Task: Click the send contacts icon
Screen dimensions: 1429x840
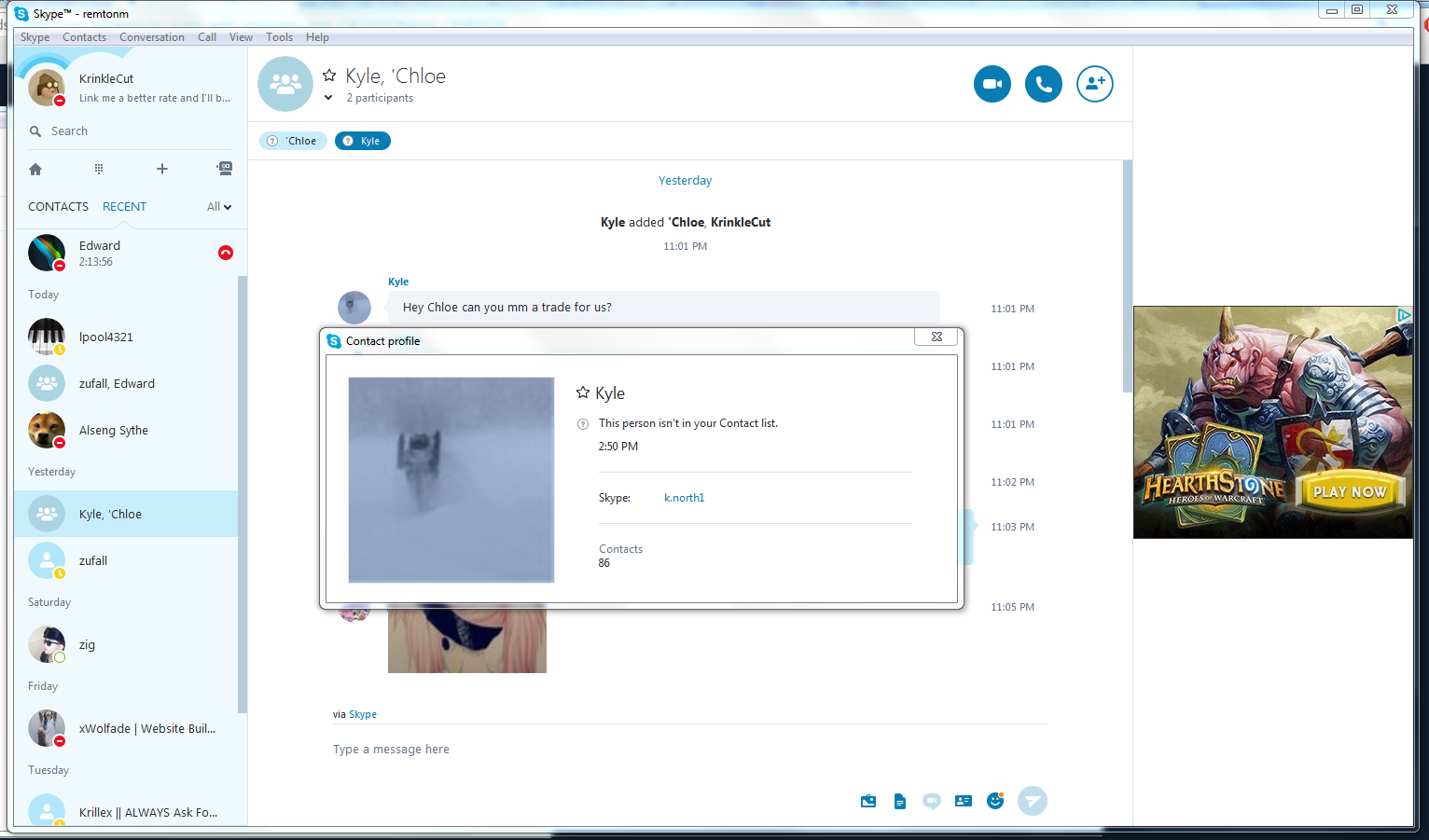Action: coord(964,801)
